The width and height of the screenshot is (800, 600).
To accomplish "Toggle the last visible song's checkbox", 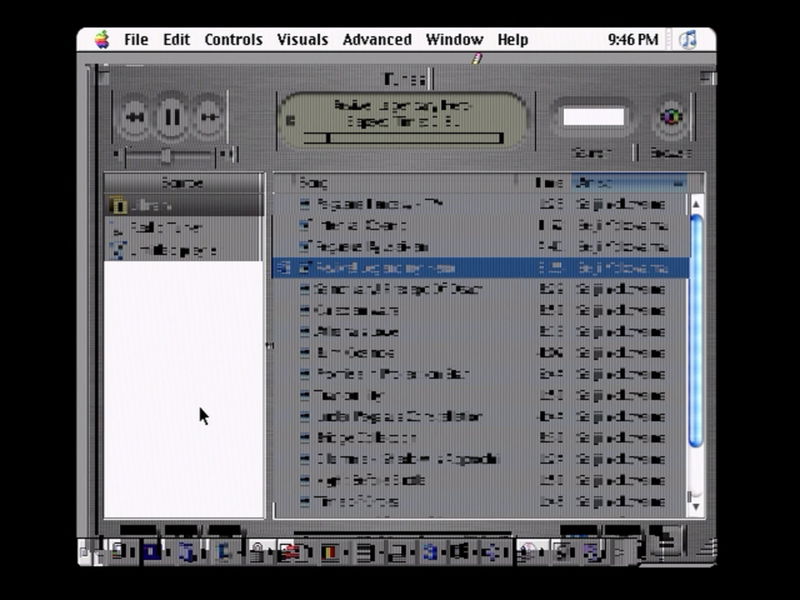I will pos(305,501).
